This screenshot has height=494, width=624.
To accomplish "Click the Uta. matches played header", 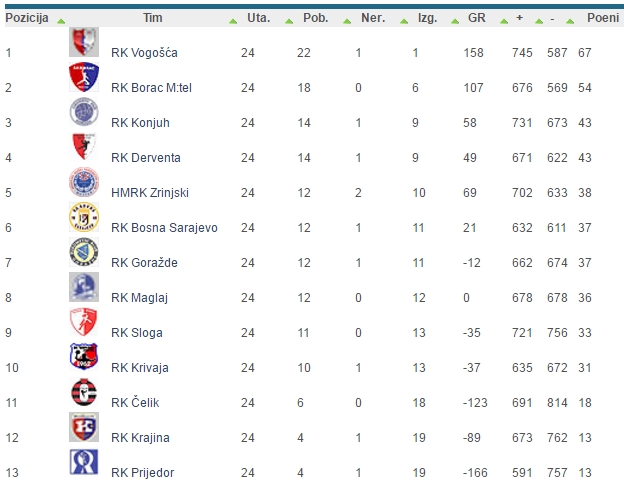I will (x=258, y=19).
